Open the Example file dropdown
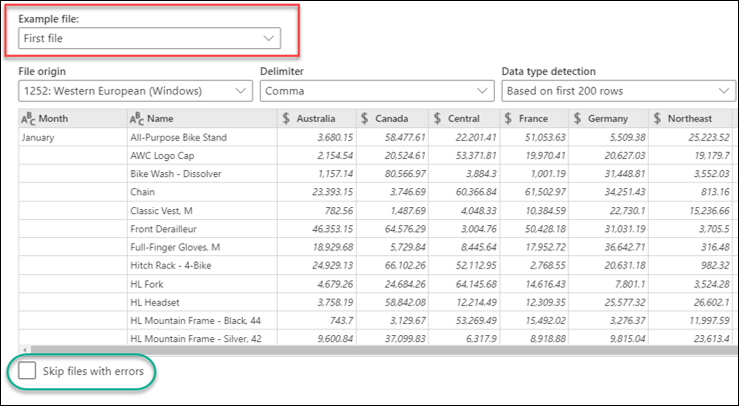Screen dimensions: 739x406 click(149, 38)
